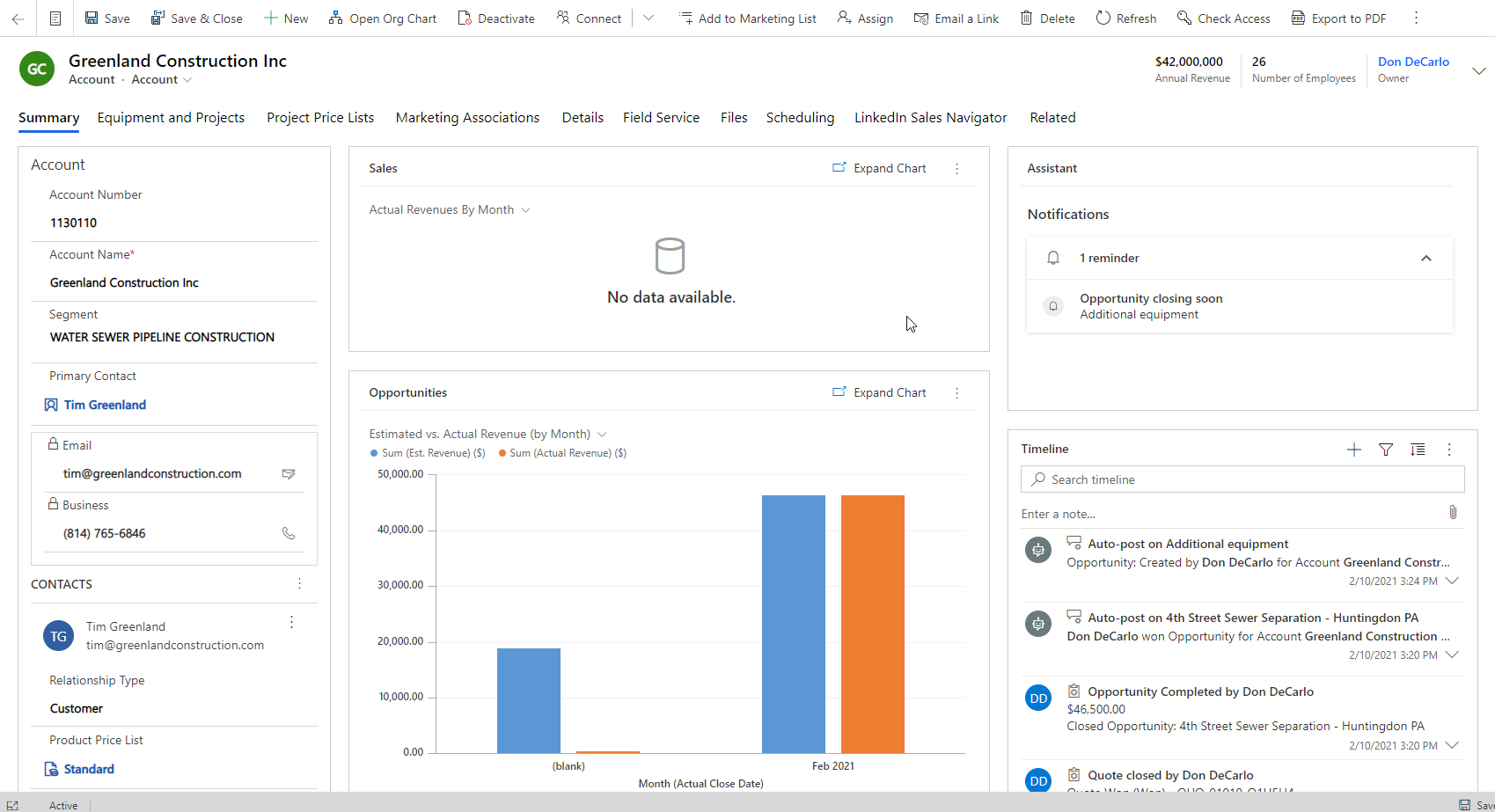Select the Marketing Associations tab
Viewport: 1495px width, 812px height.
[467, 118]
